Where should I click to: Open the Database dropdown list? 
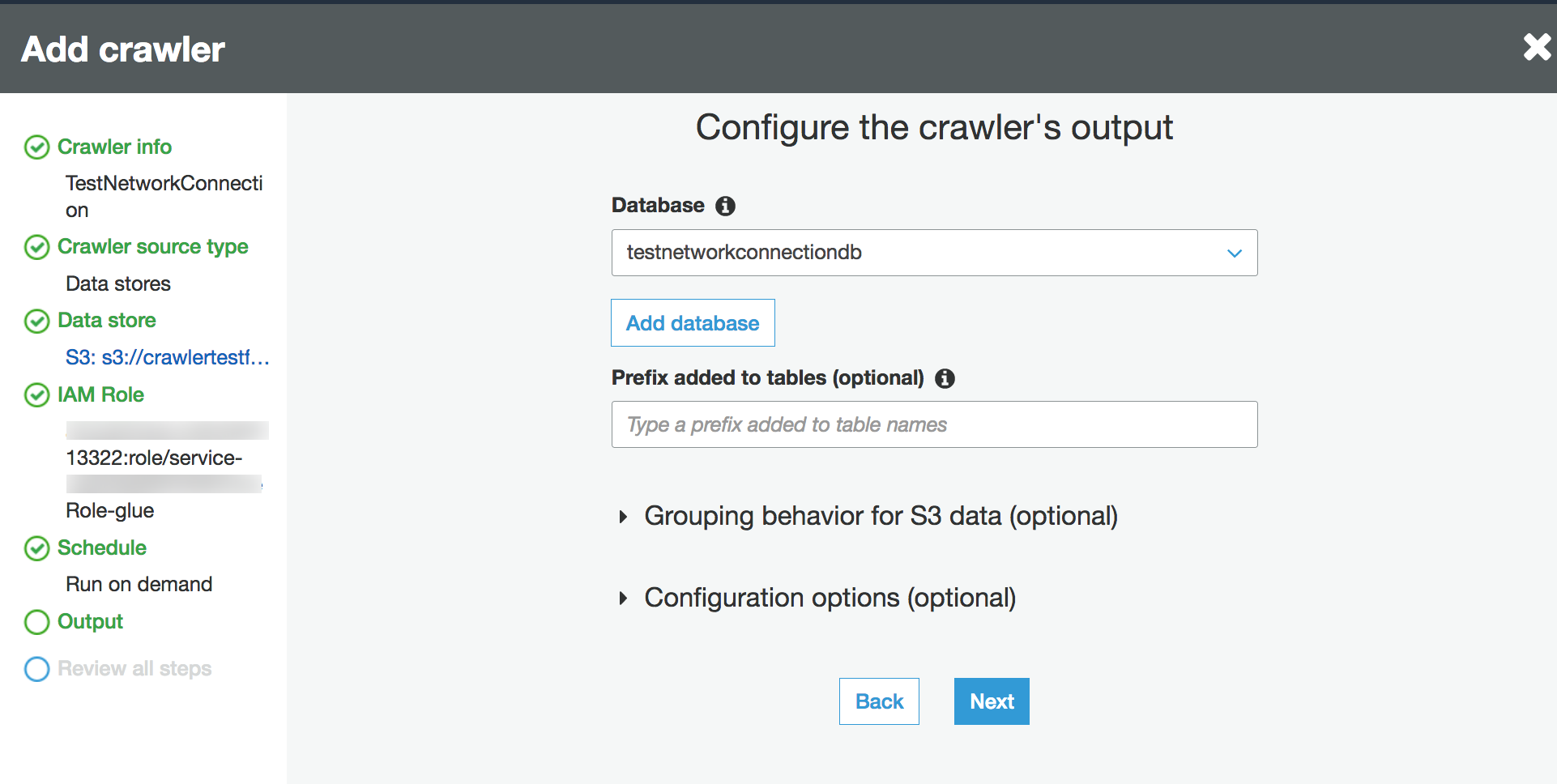[x=934, y=253]
